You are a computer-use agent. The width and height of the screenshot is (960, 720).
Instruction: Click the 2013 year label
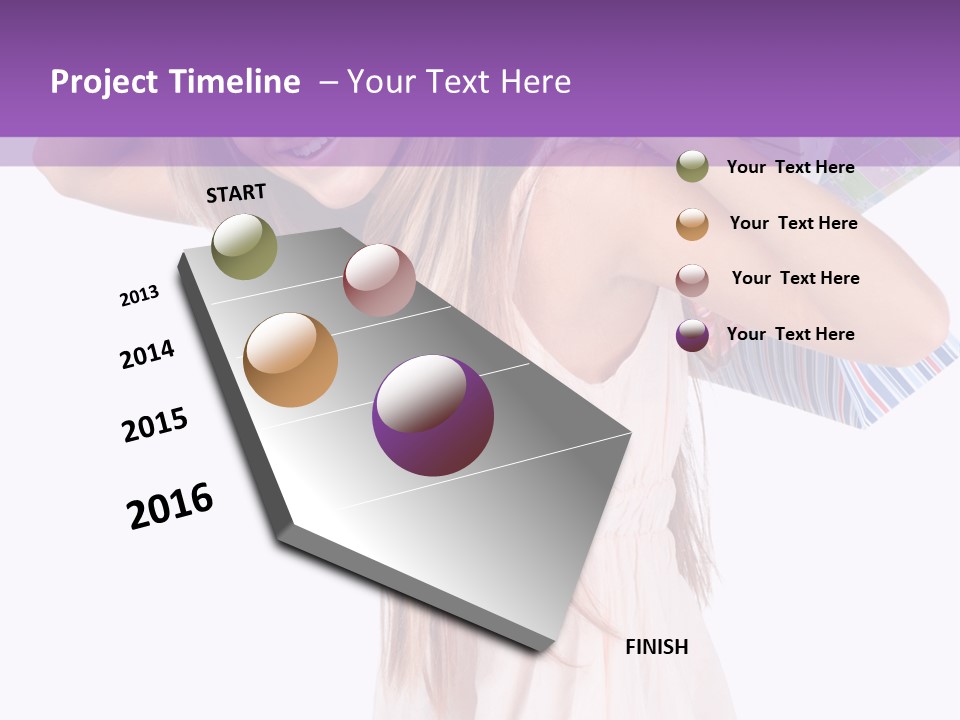tap(139, 296)
